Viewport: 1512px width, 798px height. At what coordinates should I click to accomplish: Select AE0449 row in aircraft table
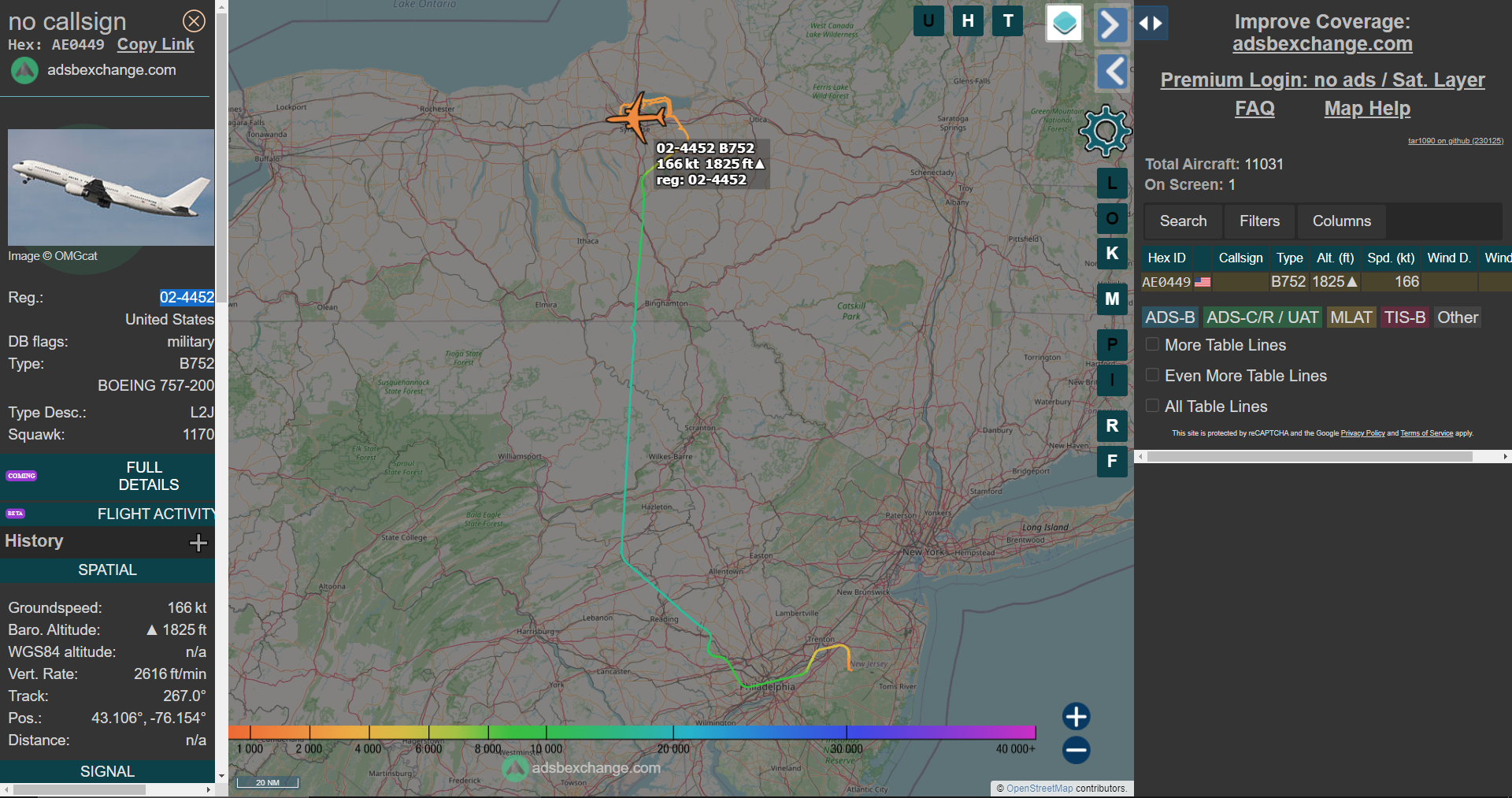pos(1326,282)
